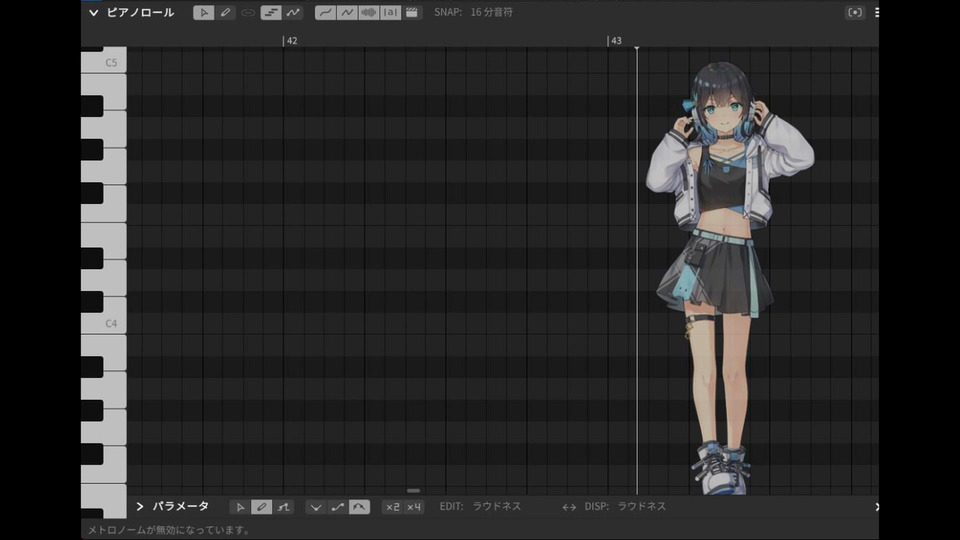The image size is (960, 540).
Task: Open EDIT ラウドネス parameter dropdown
Action: pos(481,506)
